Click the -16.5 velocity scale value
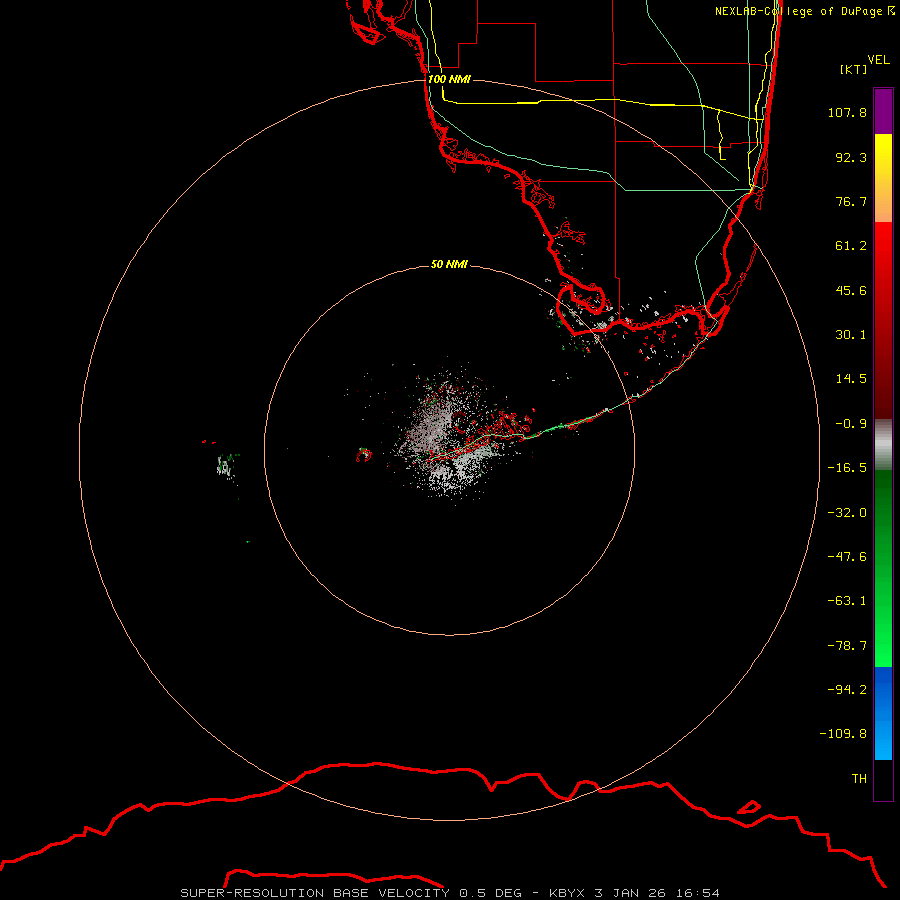Viewport: 900px width, 900px height. click(847, 468)
